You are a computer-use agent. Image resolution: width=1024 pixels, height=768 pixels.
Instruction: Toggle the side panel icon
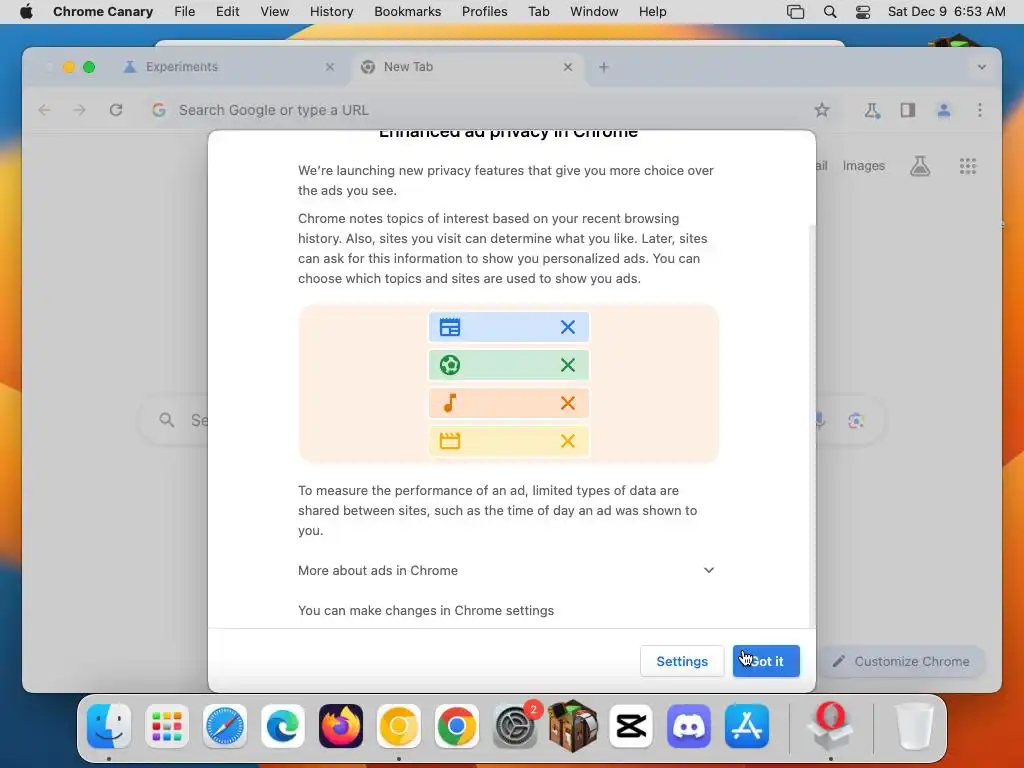tap(908, 110)
